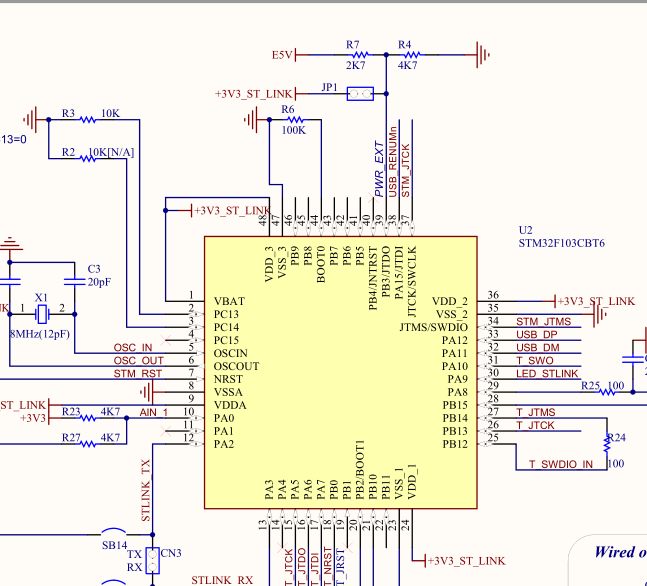The width and height of the screenshot is (647, 586).
Task: Click the PB2/BOOT1 pin name
Action: point(360,470)
